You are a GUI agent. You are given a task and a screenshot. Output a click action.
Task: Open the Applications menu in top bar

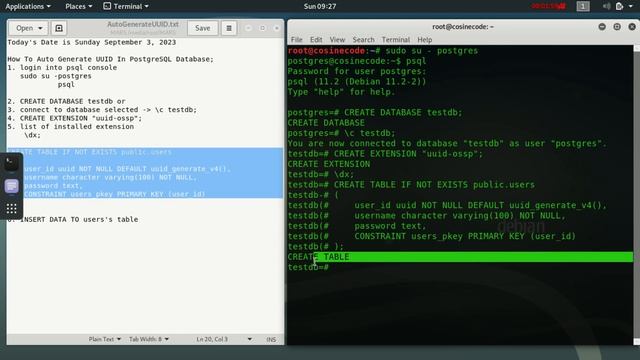tap(28, 6)
